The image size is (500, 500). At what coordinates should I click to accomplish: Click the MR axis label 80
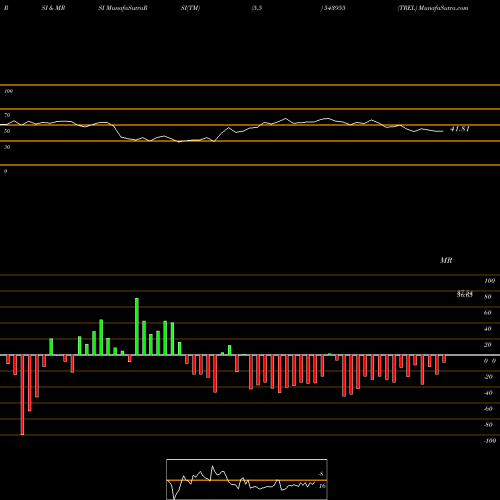coord(487,297)
